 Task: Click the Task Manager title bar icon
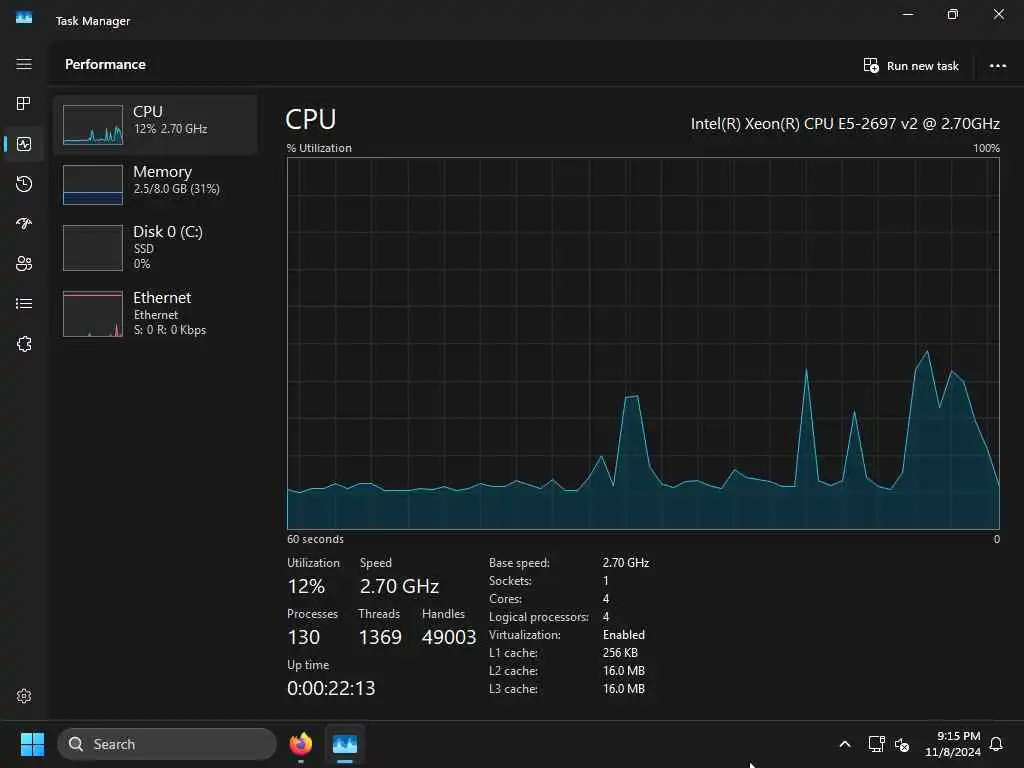click(24, 18)
